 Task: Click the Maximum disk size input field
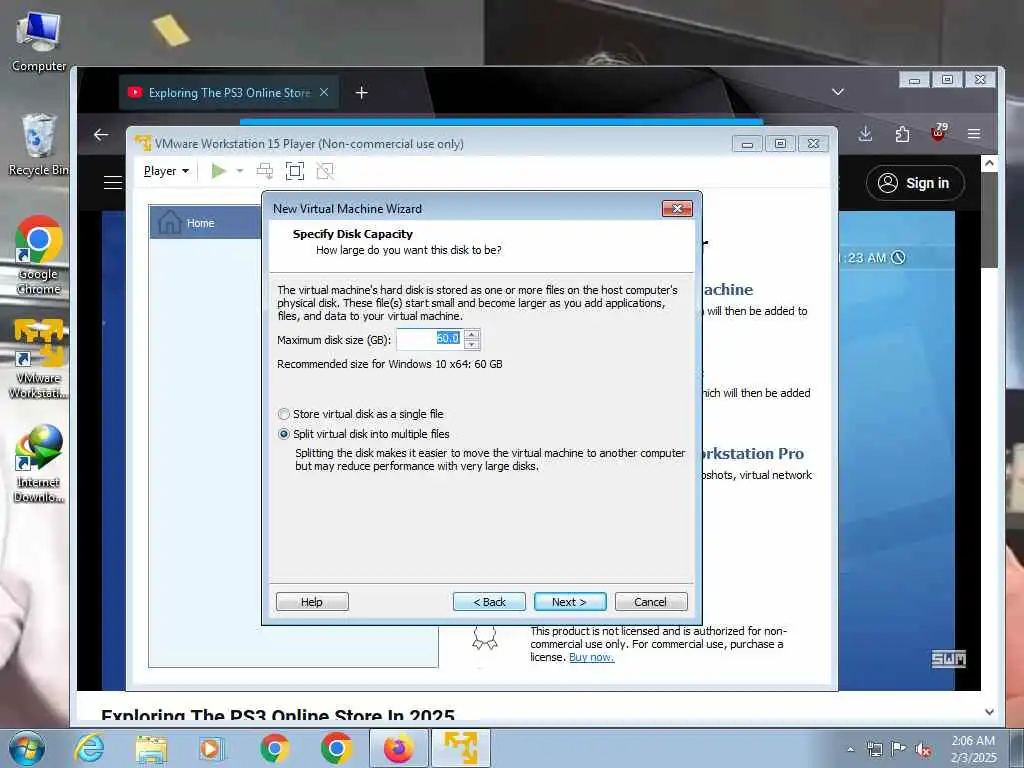point(429,339)
